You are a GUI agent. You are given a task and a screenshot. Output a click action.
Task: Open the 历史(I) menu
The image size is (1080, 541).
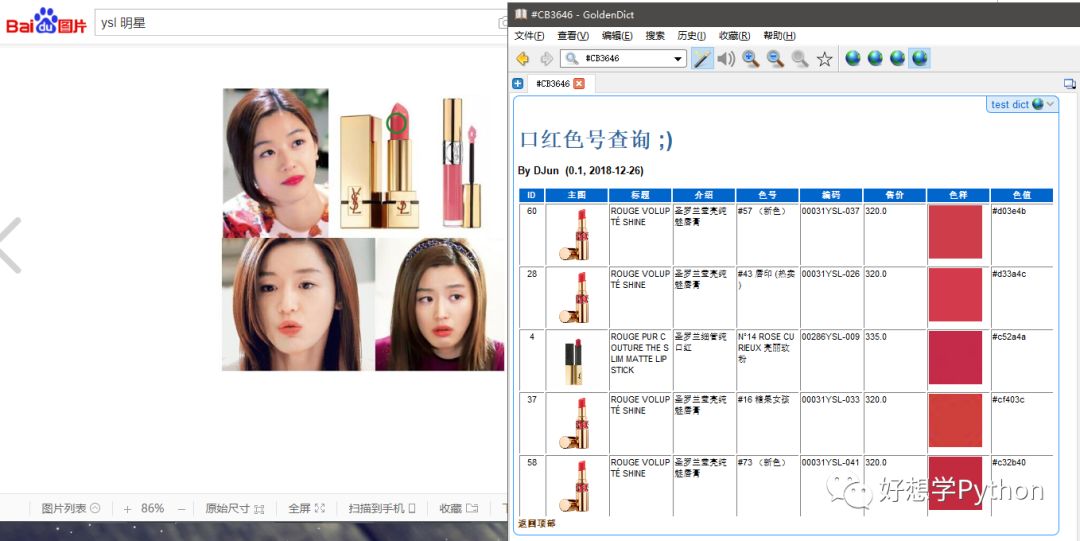692,36
